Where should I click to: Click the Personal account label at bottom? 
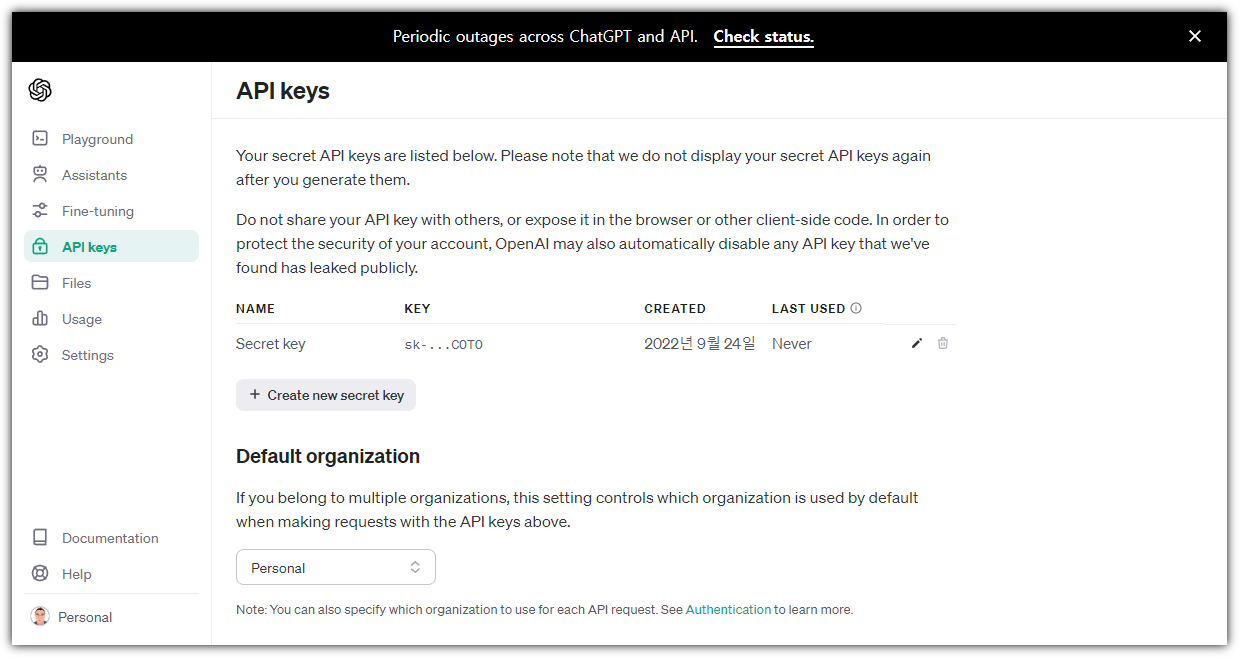[x=85, y=617]
